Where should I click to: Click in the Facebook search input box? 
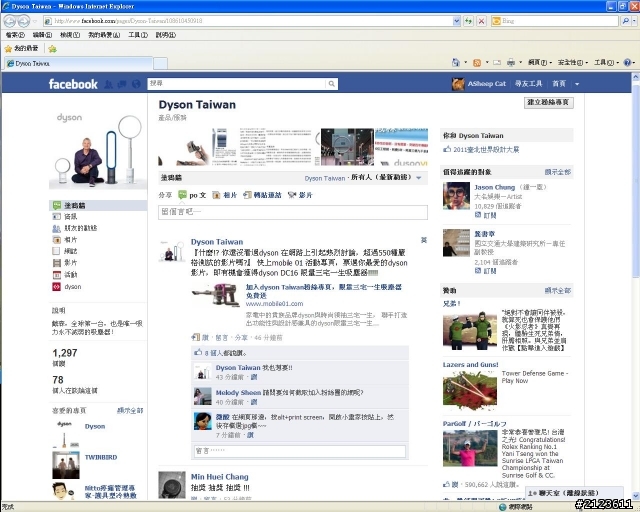point(237,84)
